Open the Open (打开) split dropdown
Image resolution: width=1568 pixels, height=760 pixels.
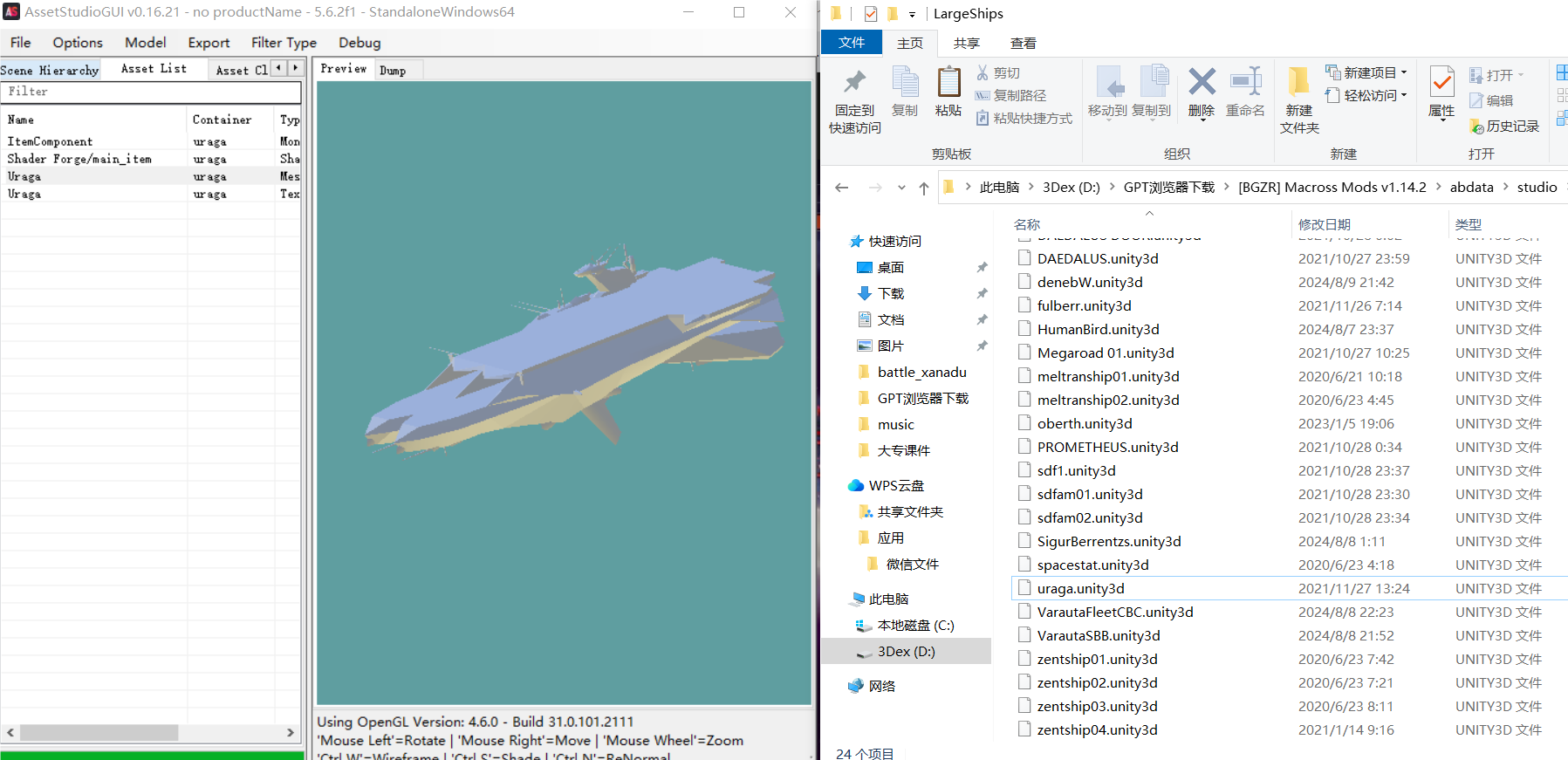coord(1521,75)
